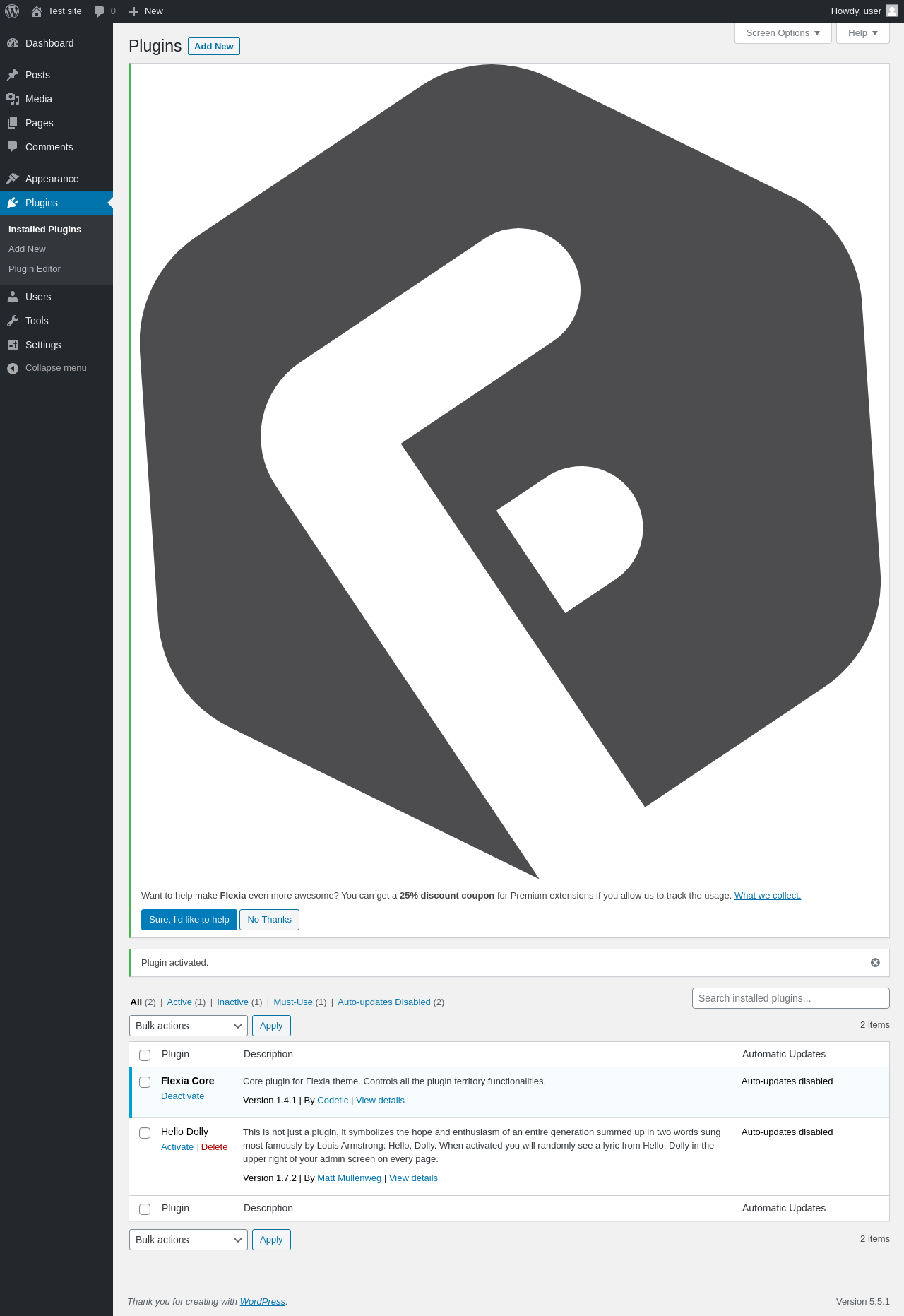The image size is (904, 1316).
Task: Open the bottom Bulk actions dropdown
Action: point(189,1240)
